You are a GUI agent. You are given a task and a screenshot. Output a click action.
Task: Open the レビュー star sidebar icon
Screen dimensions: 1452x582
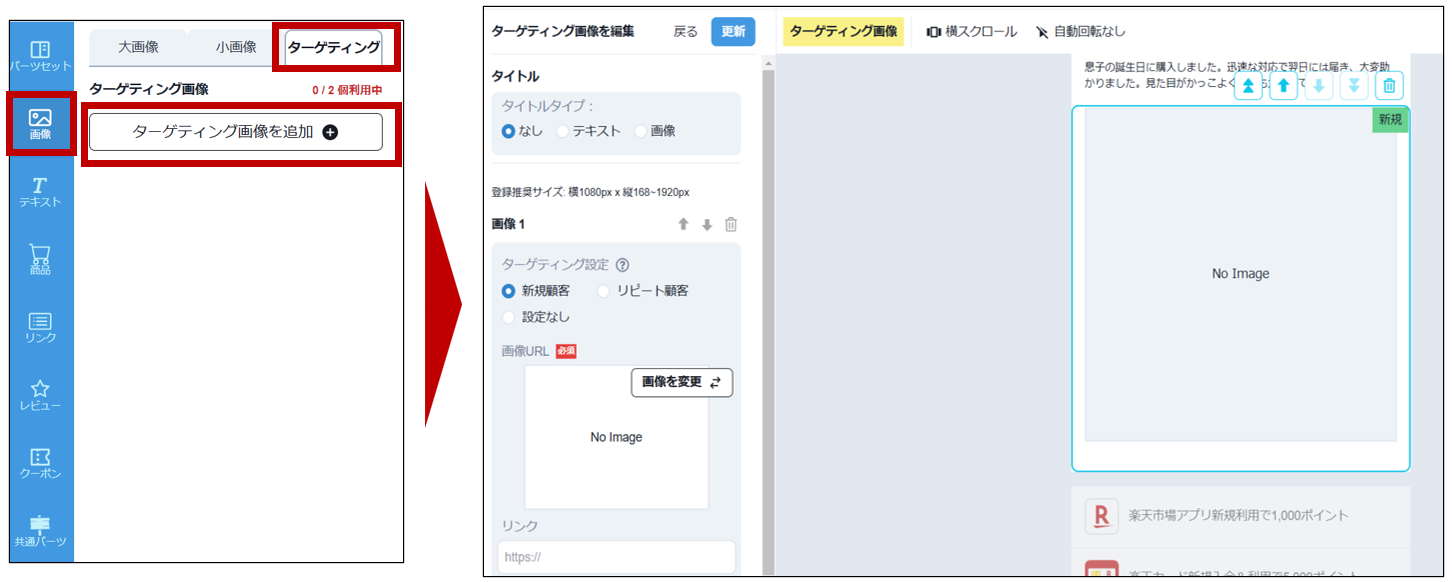click(x=40, y=395)
